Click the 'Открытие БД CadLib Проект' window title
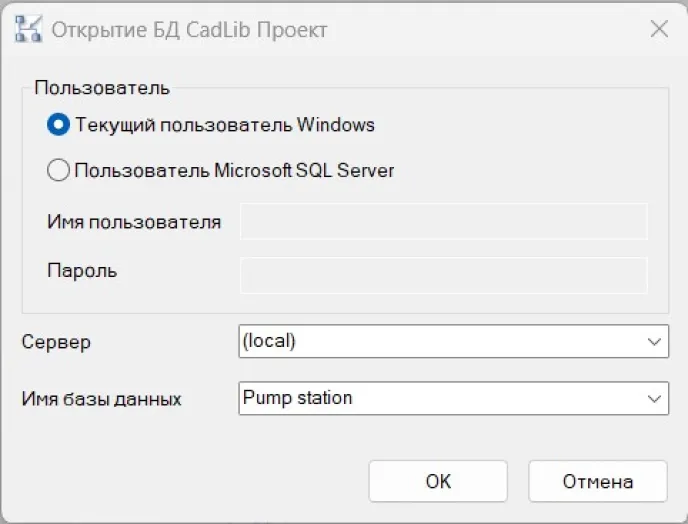 click(x=189, y=30)
